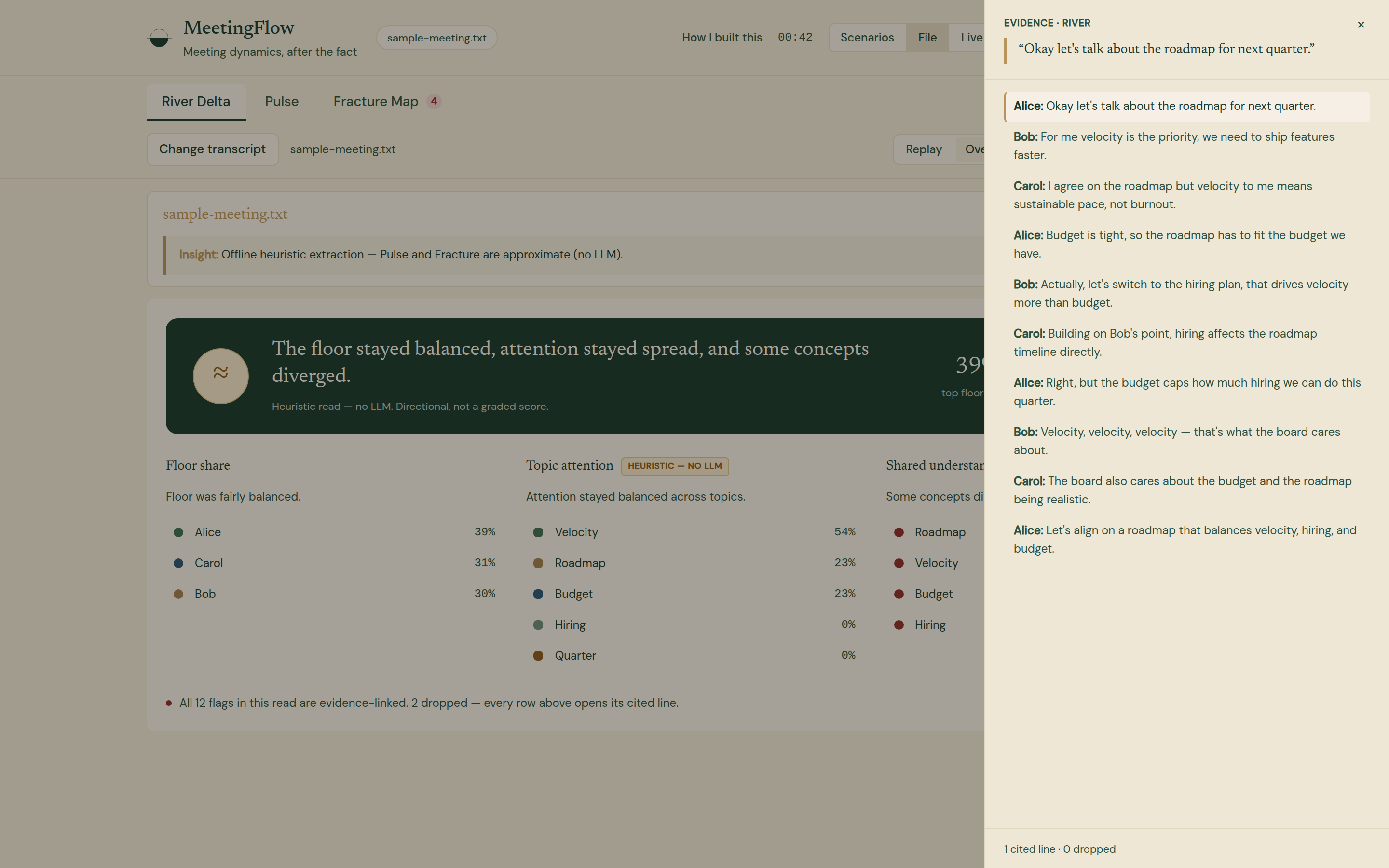
Task: Click Alice's final line about aligning on roadmap
Action: click(x=1186, y=540)
